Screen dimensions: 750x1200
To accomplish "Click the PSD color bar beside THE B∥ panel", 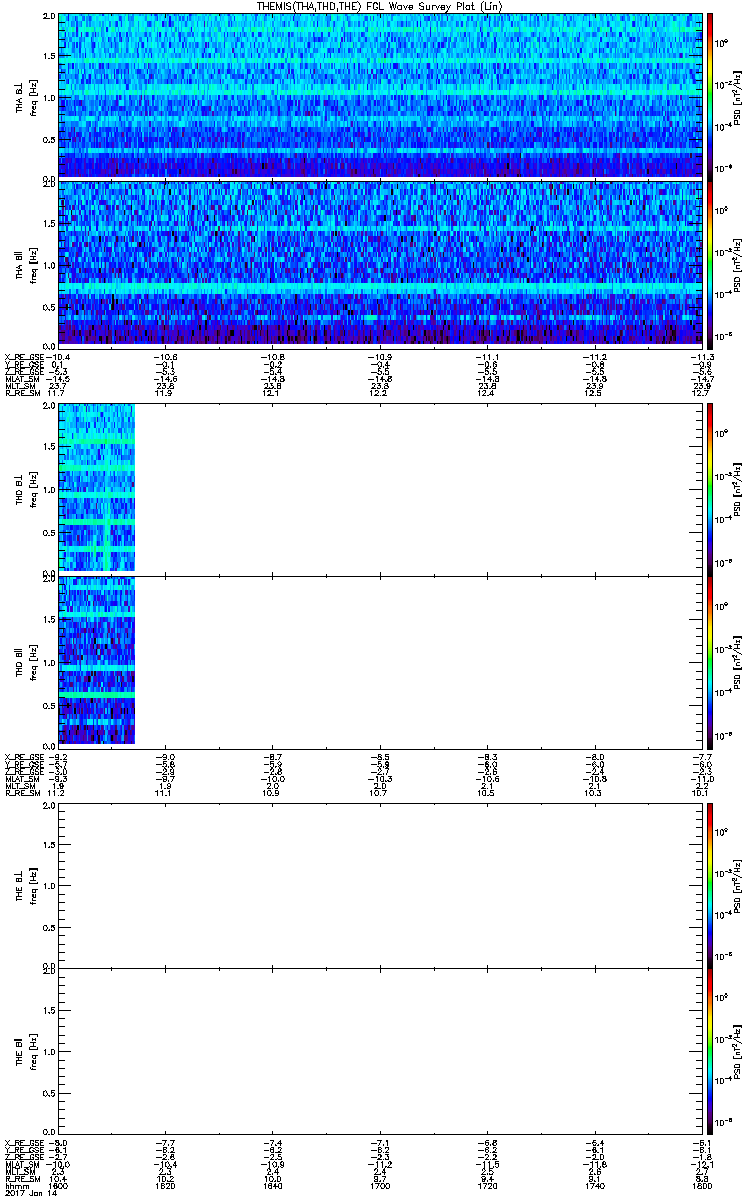I will [x=710, y=1050].
